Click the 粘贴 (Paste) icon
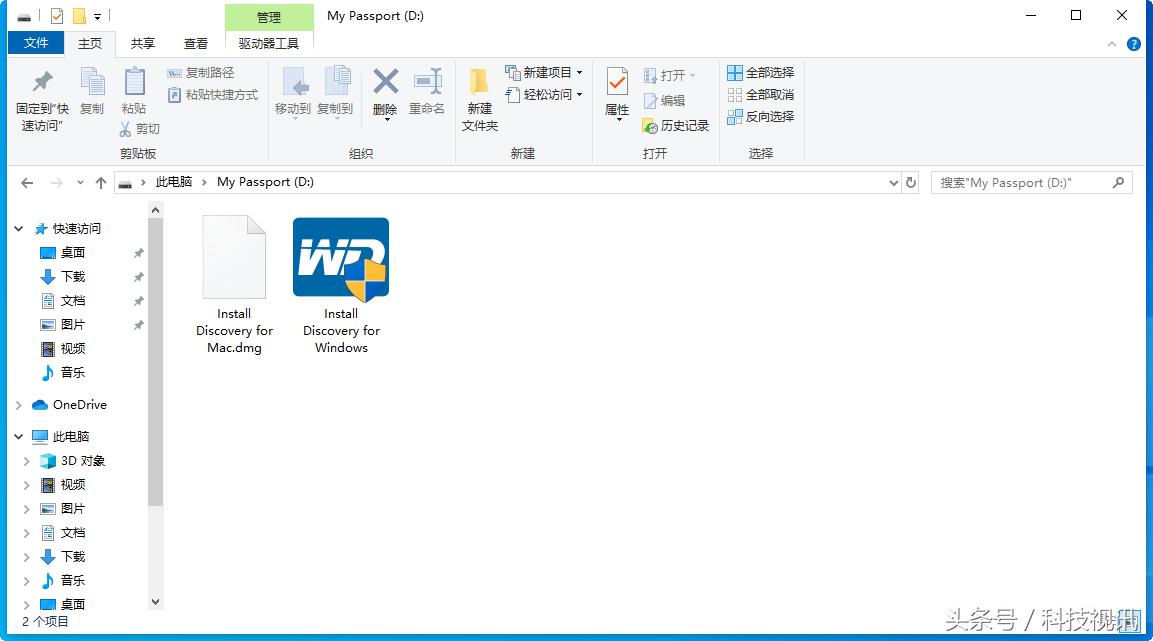Screen dimensions: 1153x641 [133, 95]
